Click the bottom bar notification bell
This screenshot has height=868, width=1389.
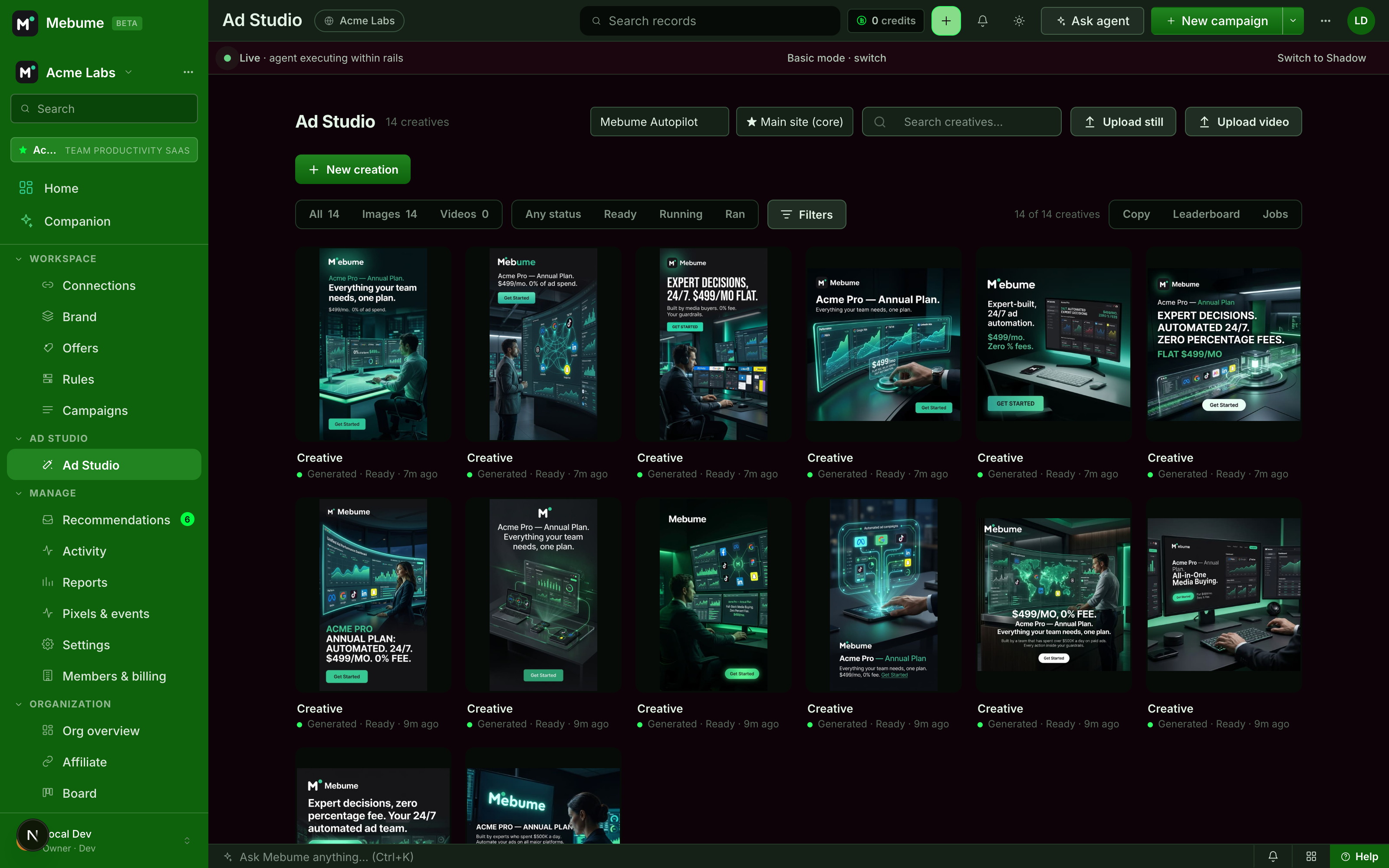tap(1273, 857)
